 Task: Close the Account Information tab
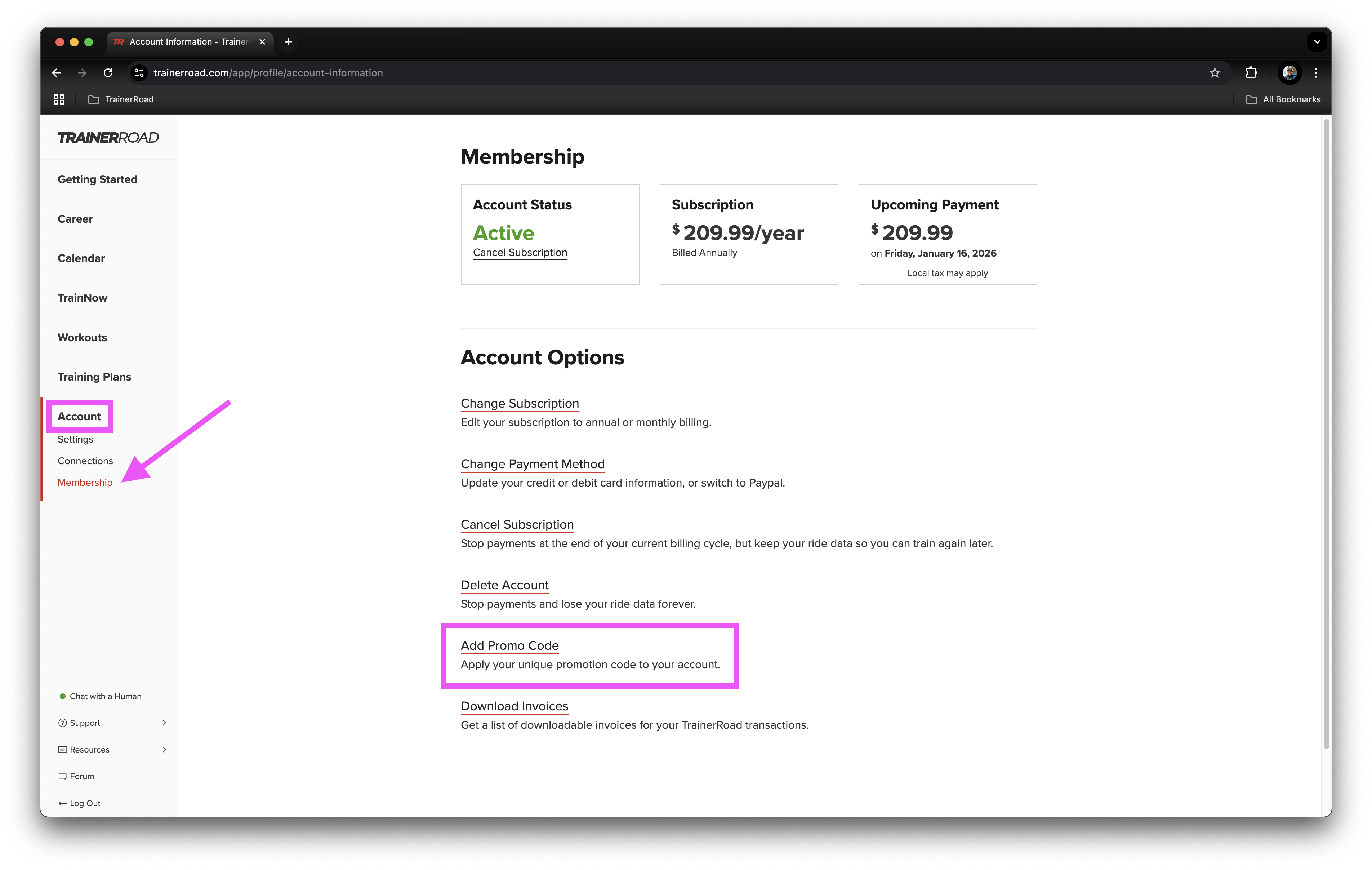click(262, 41)
